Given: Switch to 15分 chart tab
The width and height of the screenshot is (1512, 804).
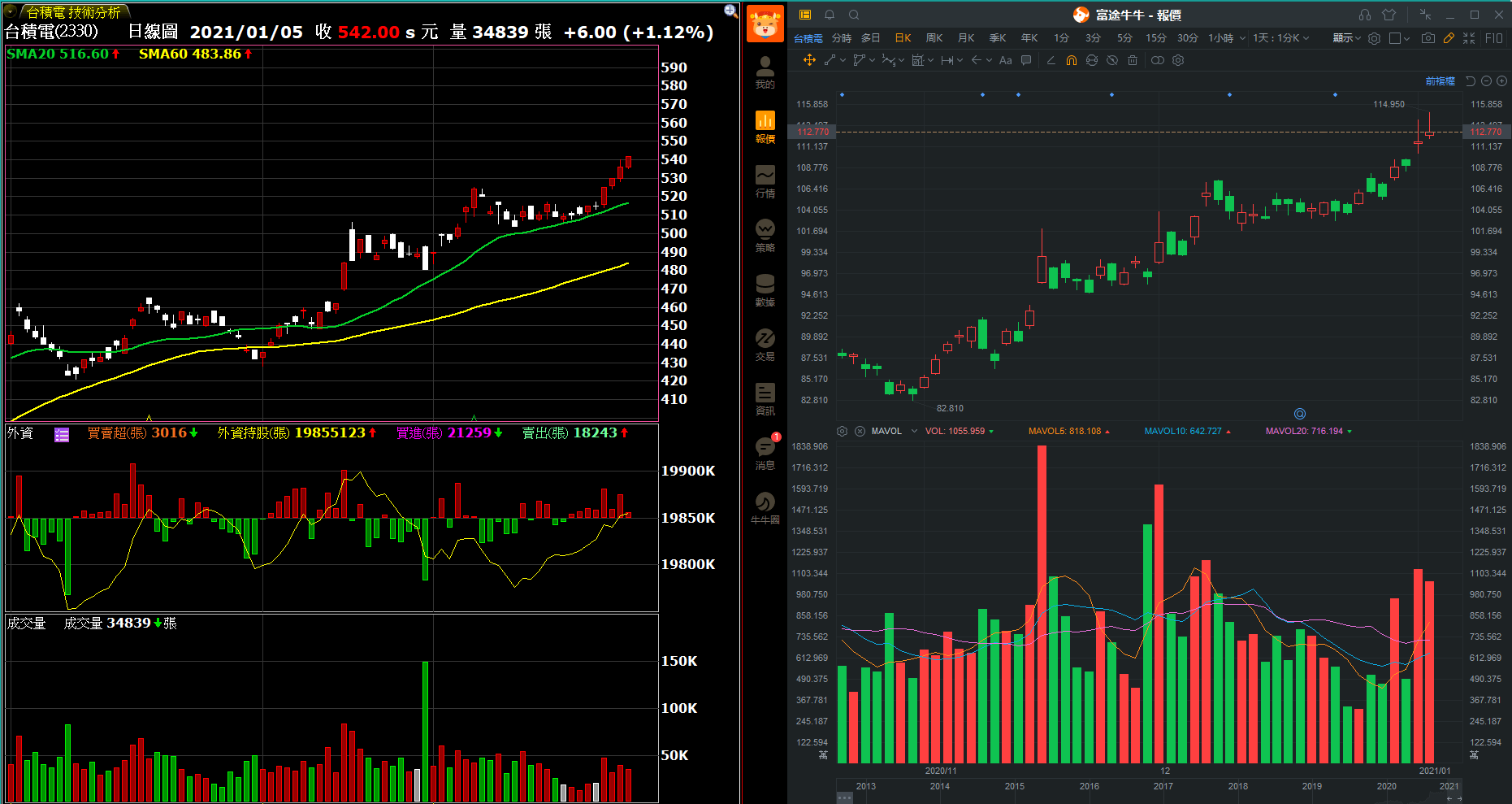Looking at the screenshot, I should pyautogui.click(x=1156, y=38).
